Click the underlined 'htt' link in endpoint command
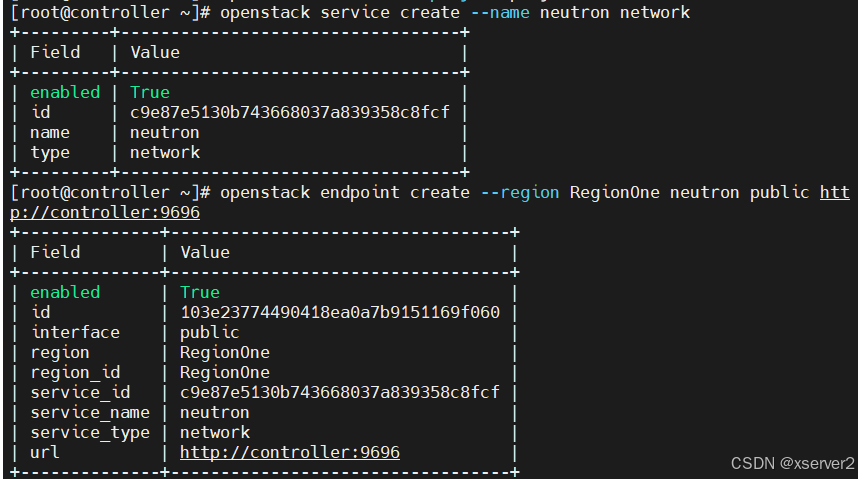The width and height of the screenshot is (859, 479). coord(834,192)
